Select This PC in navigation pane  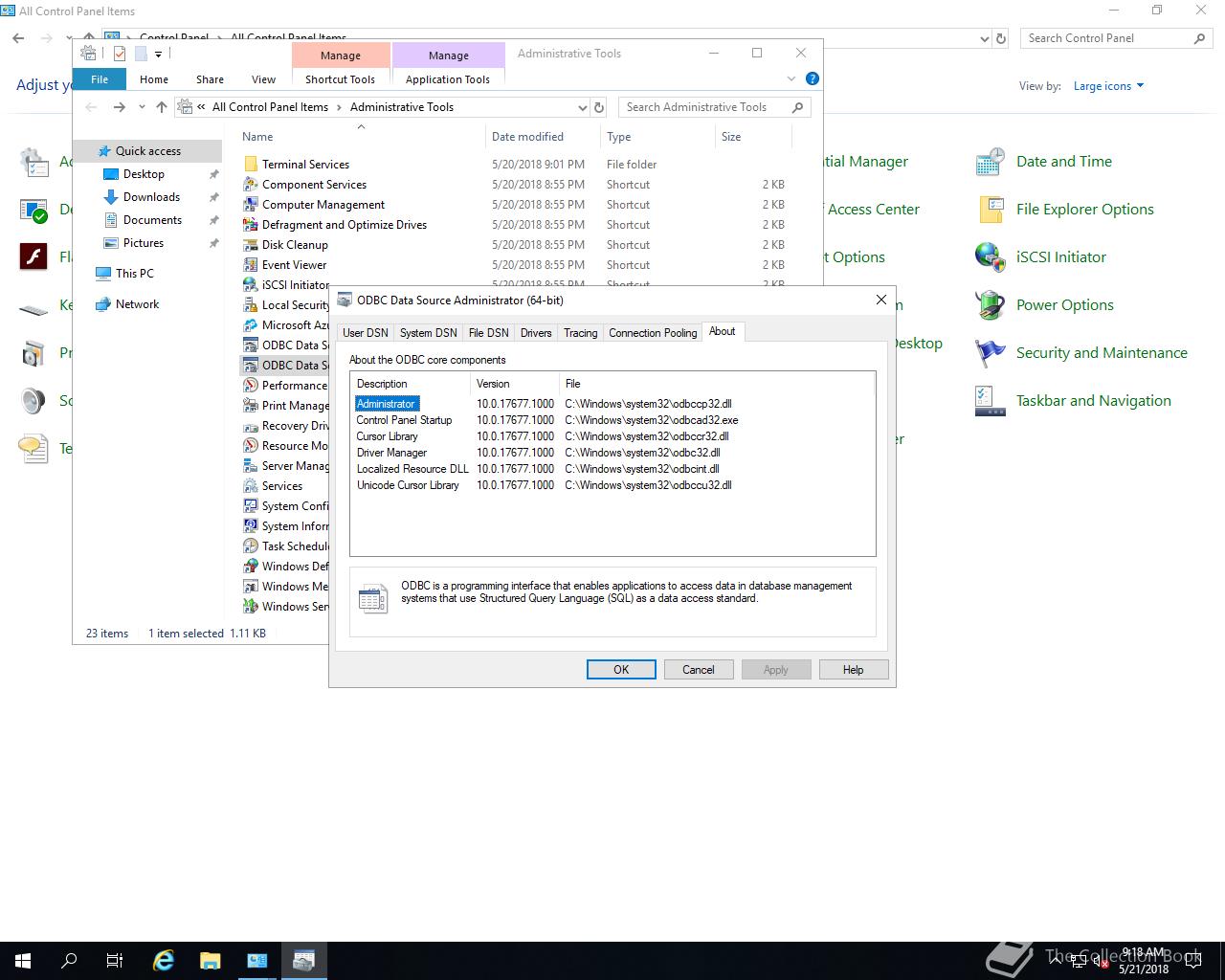(134, 274)
